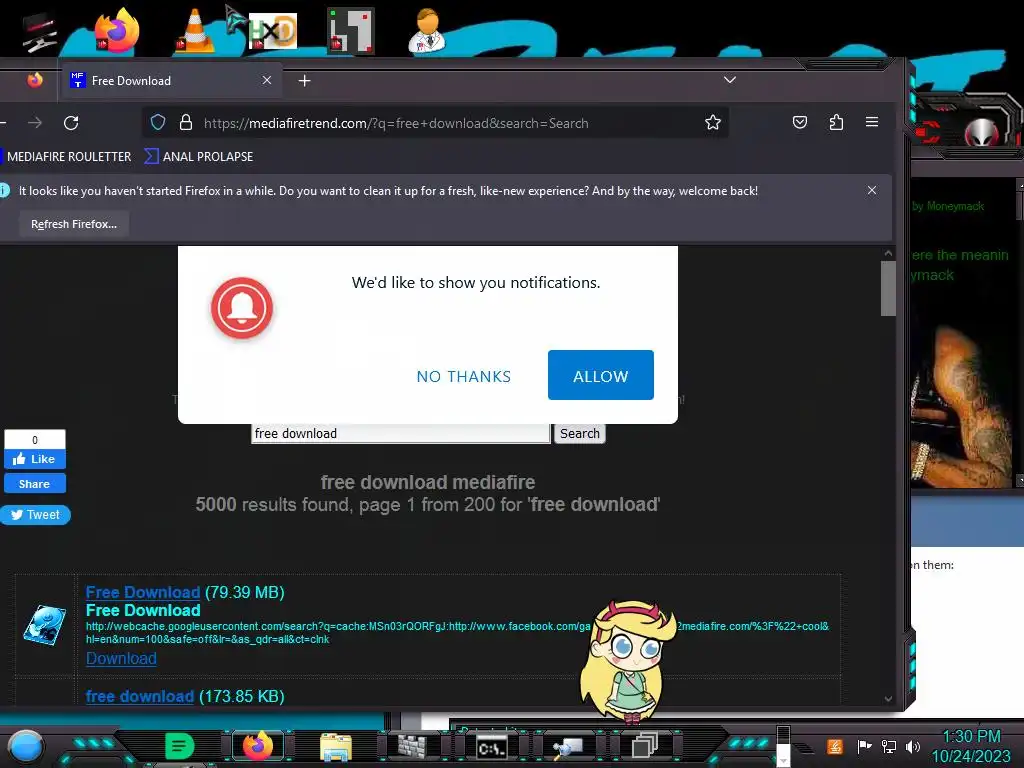Go forward in browser history
Screen dimensions: 1024x768
[x=35, y=123]
